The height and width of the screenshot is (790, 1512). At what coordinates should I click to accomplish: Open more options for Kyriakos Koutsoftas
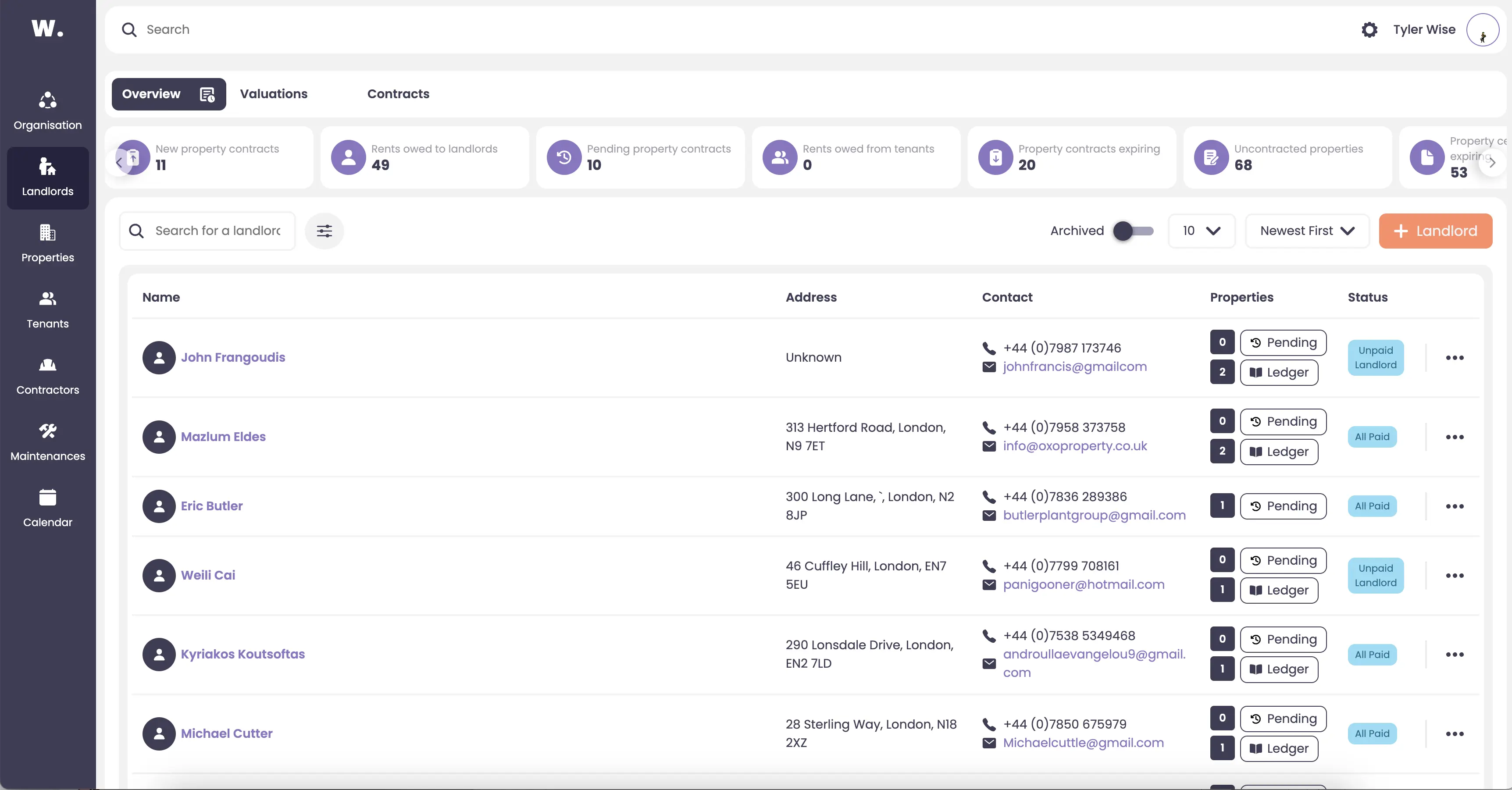point(1455,654)
